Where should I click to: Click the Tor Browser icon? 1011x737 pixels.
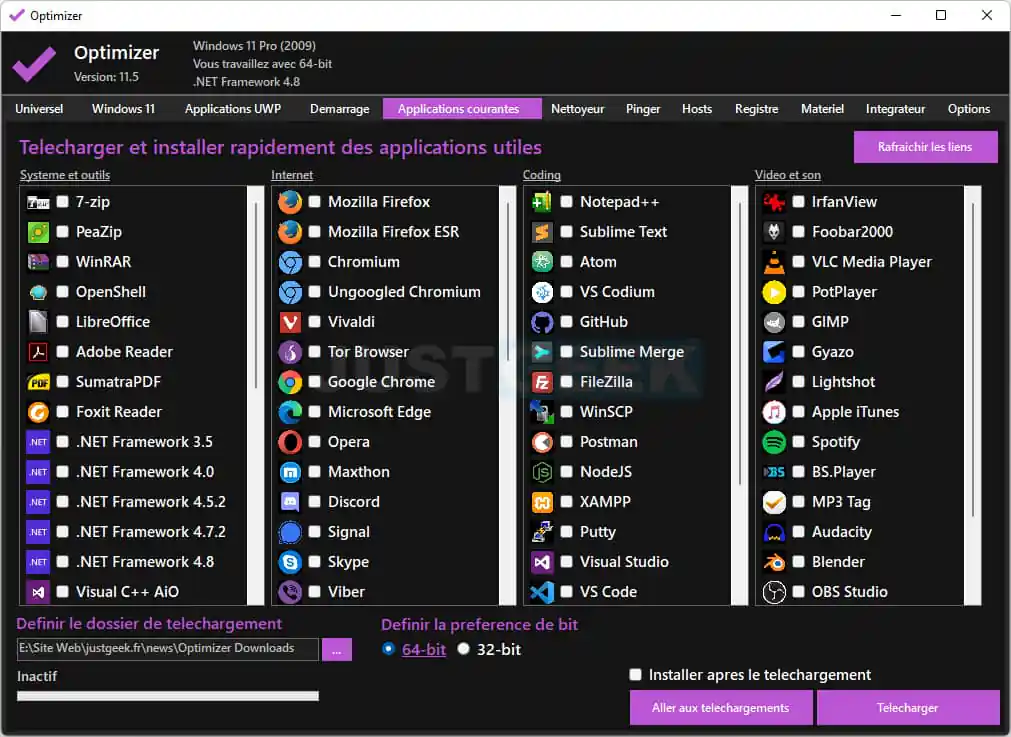pyautogui.click(x=290, y=352)
